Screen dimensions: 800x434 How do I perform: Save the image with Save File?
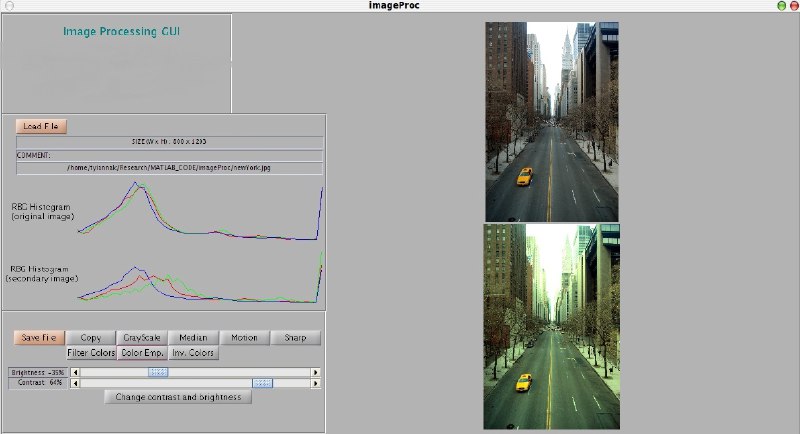point(39,338)
